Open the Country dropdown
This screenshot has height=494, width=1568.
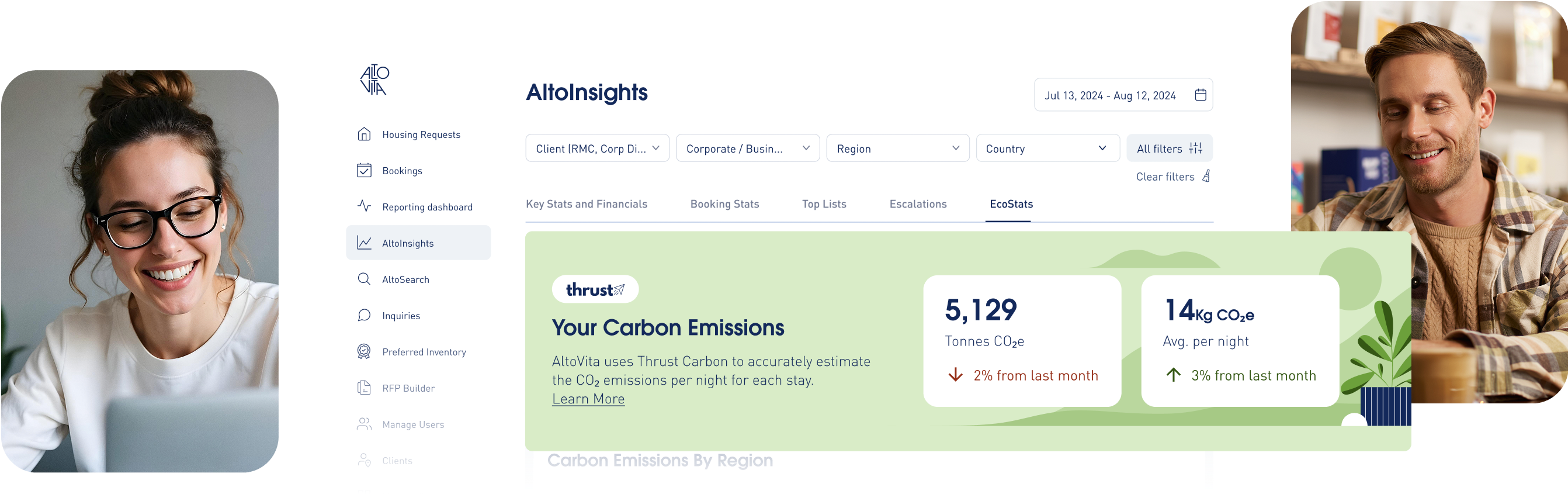click(1047, 147)
